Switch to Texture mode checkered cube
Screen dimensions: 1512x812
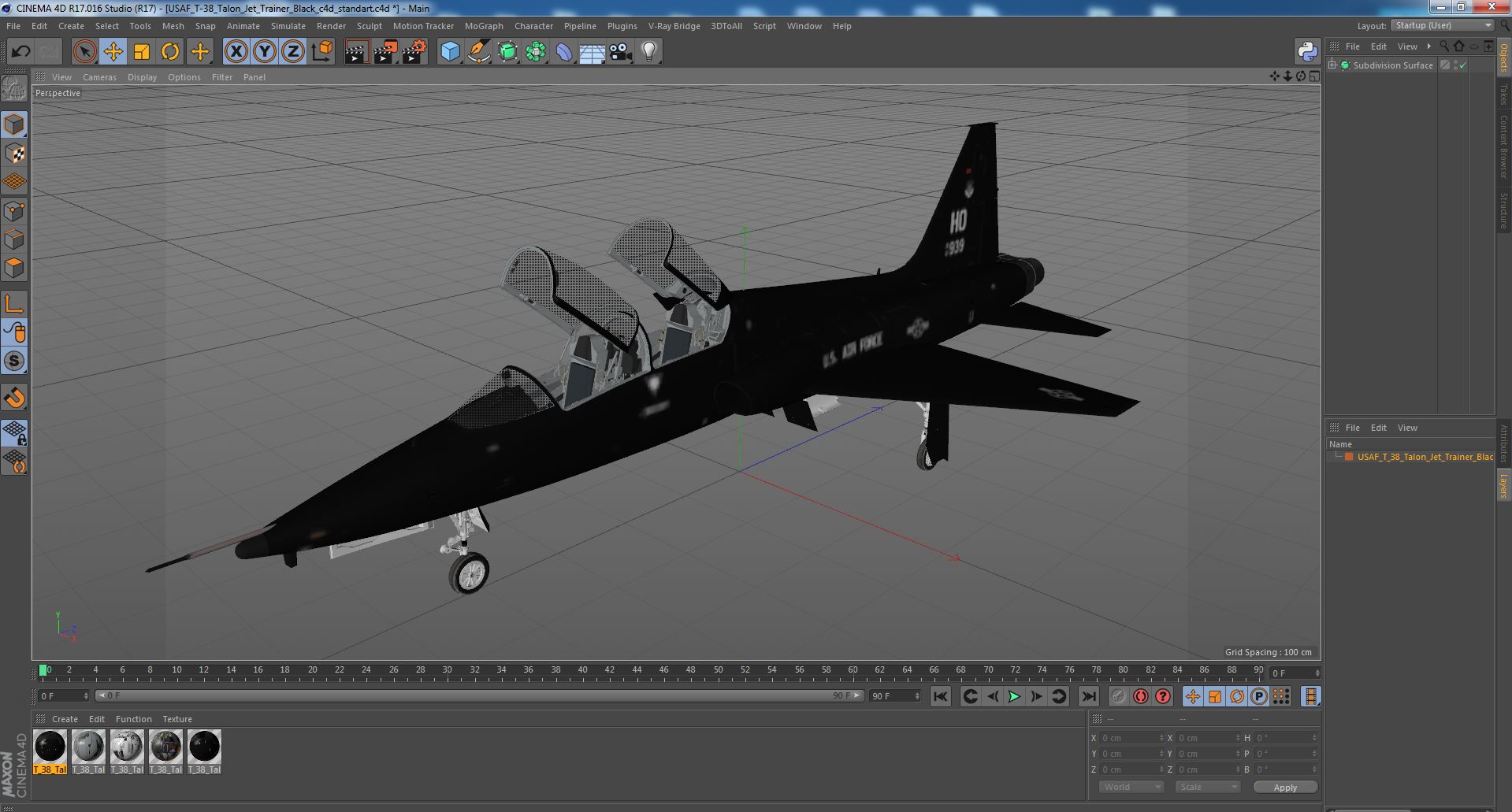14,154
